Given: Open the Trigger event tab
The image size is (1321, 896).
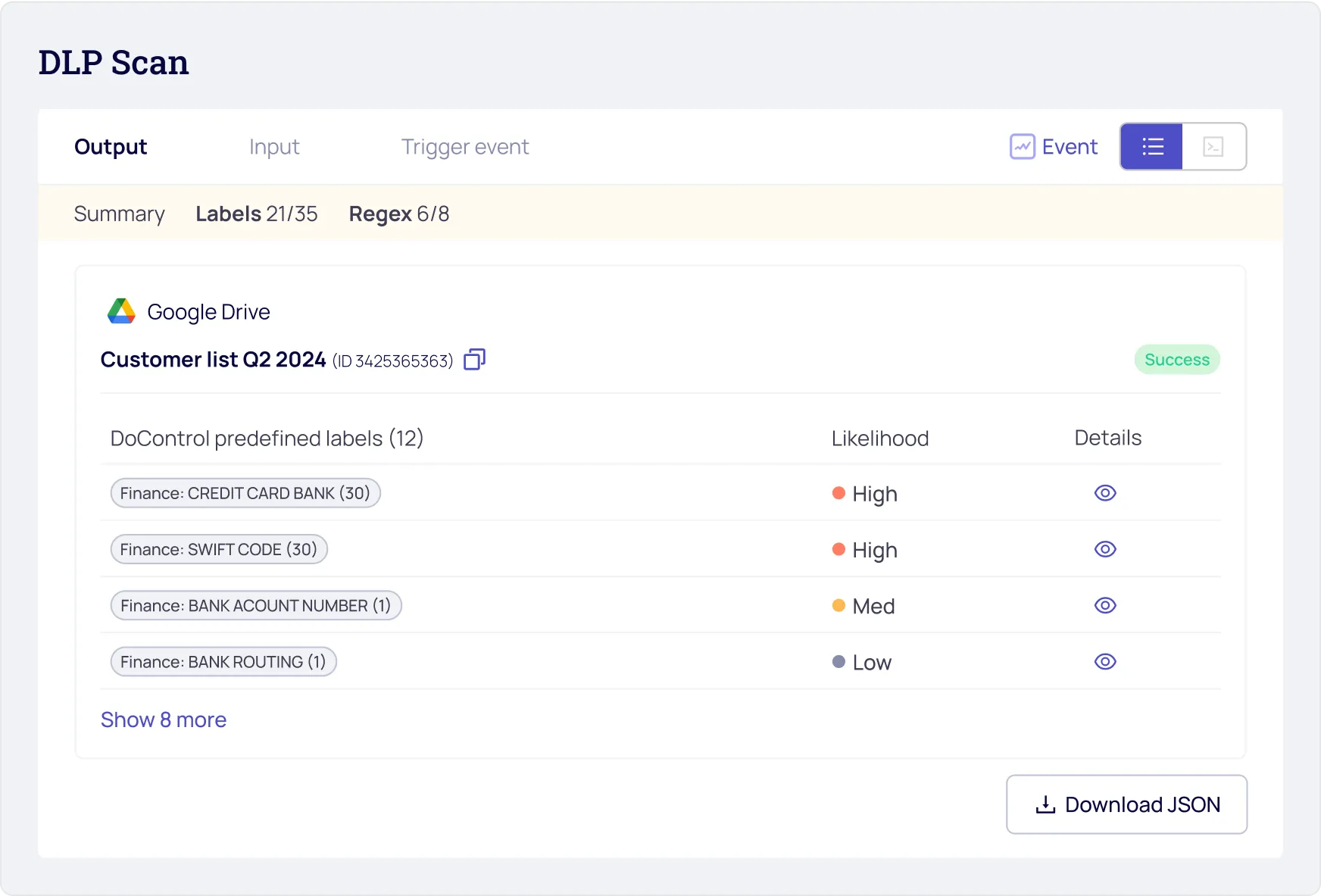Looking at the screenshot, I should tap(464, 146).
